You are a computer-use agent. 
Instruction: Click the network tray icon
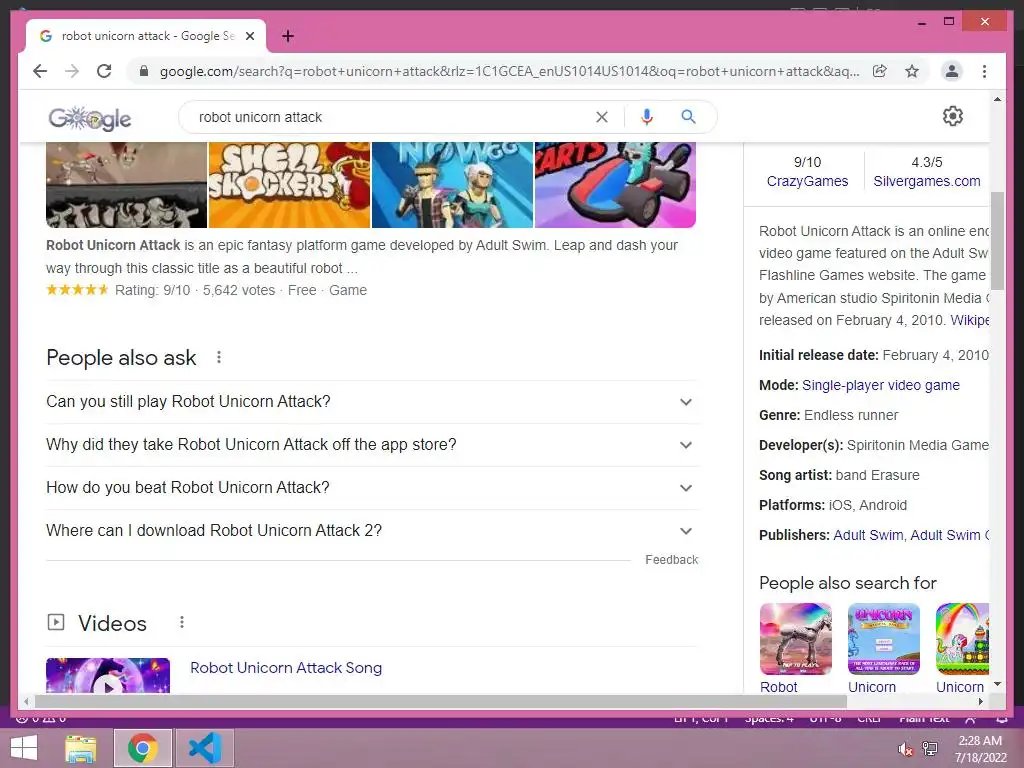(929, 749)
